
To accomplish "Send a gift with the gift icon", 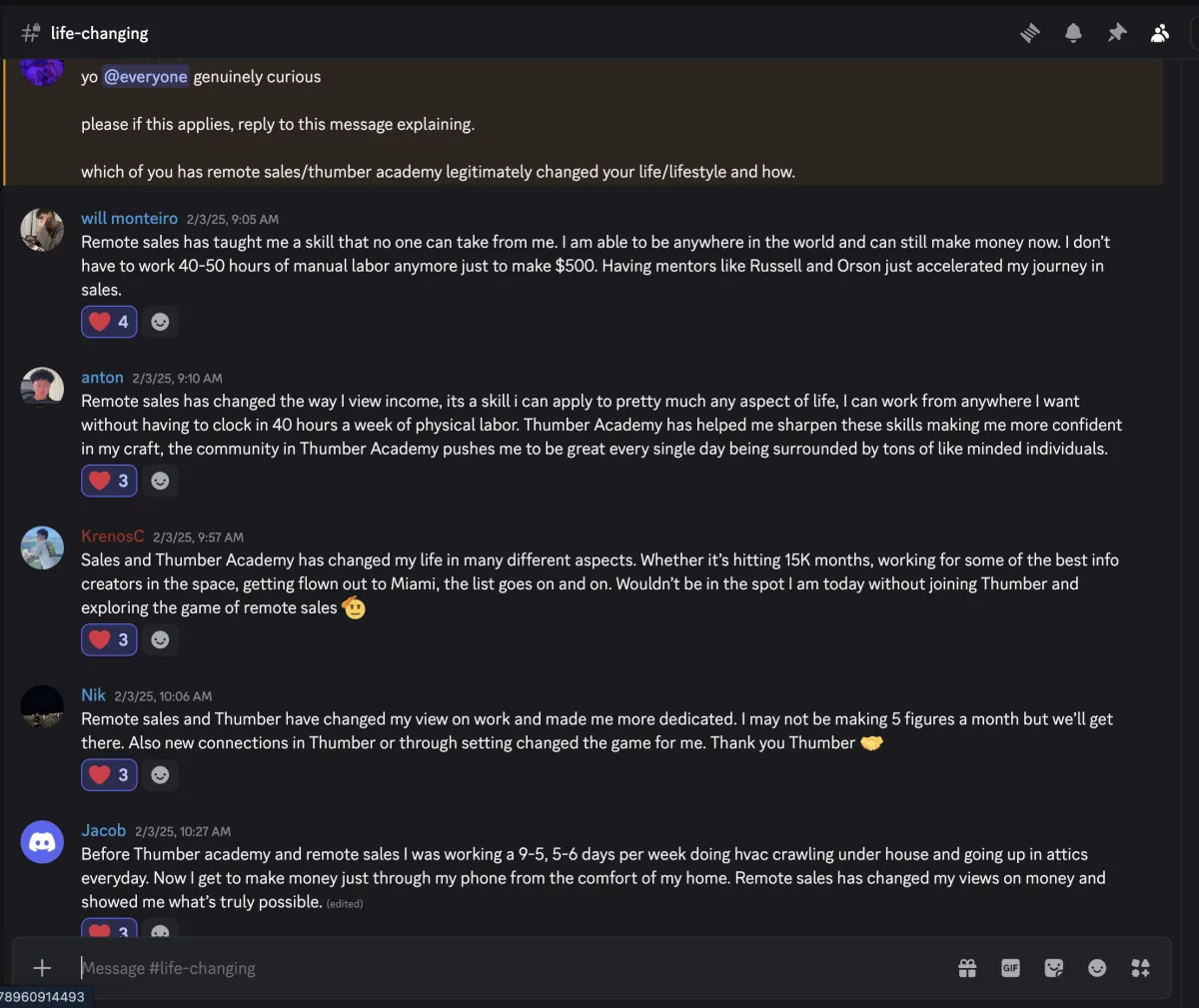I will point(967,967).
